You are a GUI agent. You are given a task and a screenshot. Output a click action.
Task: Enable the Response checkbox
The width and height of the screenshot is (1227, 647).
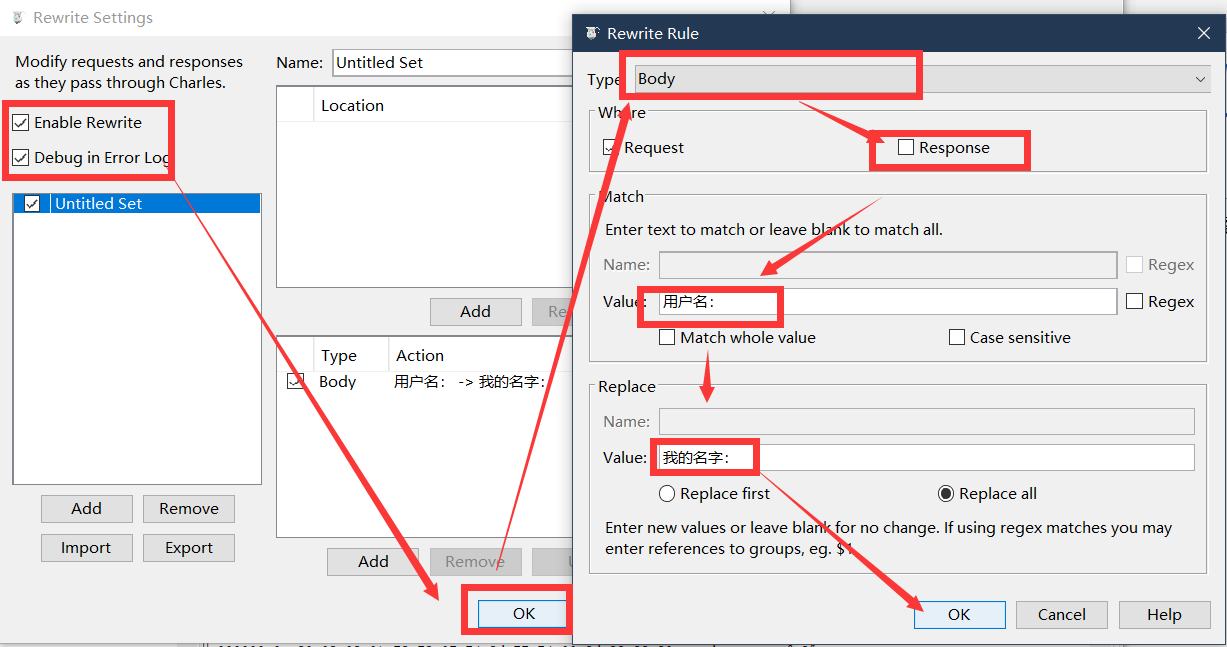pos(906,147)
